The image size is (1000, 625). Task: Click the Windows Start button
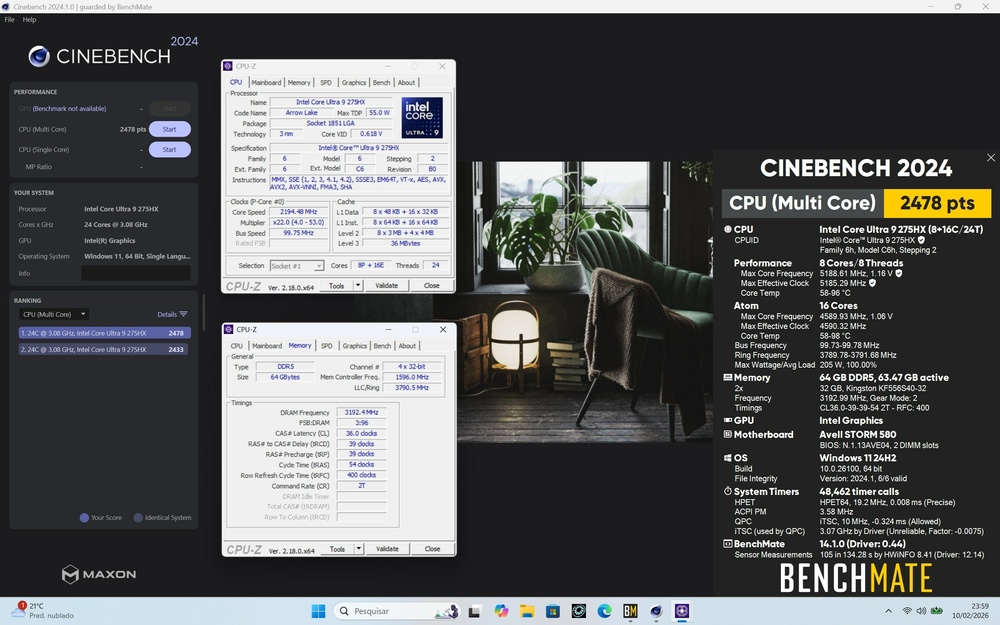point(317,611)
